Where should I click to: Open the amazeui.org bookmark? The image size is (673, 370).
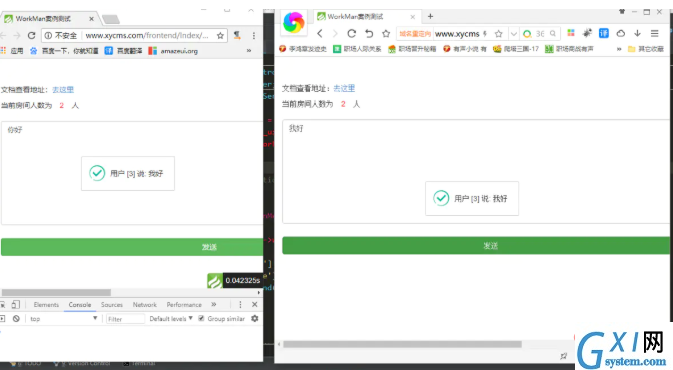[173, 51]
